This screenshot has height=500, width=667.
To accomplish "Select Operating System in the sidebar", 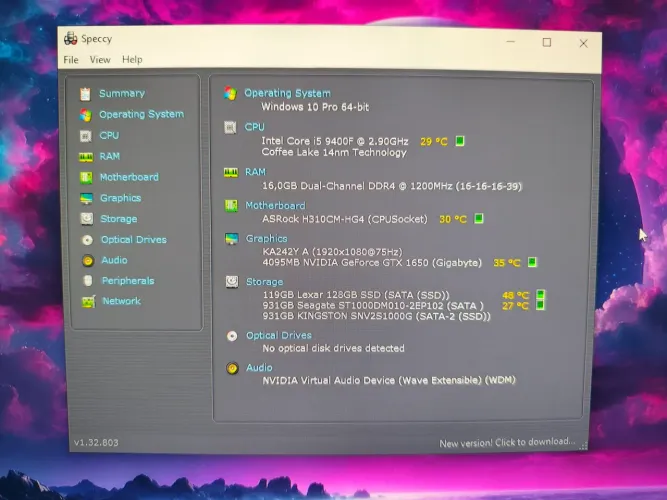I will (142, 114).
